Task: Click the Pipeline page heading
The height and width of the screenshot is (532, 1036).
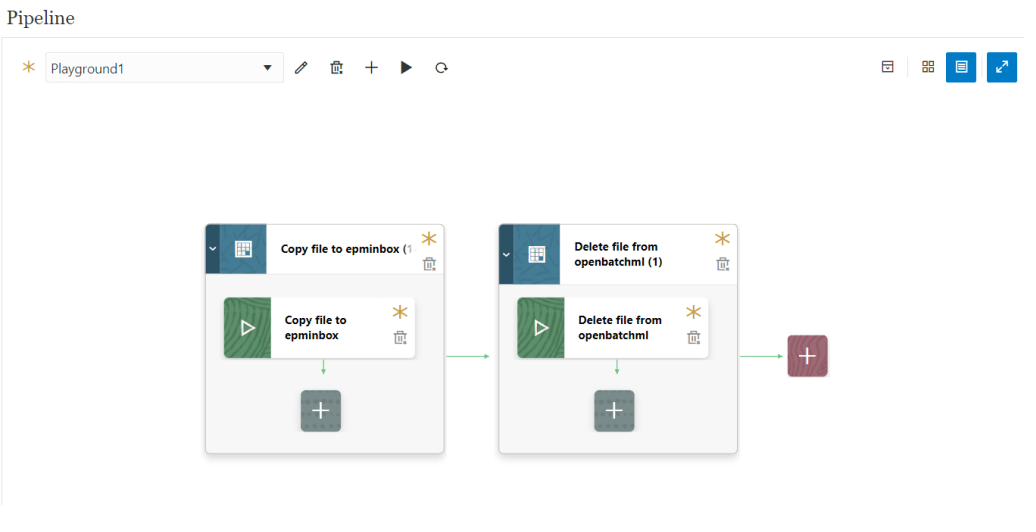Action: (40, 18)
